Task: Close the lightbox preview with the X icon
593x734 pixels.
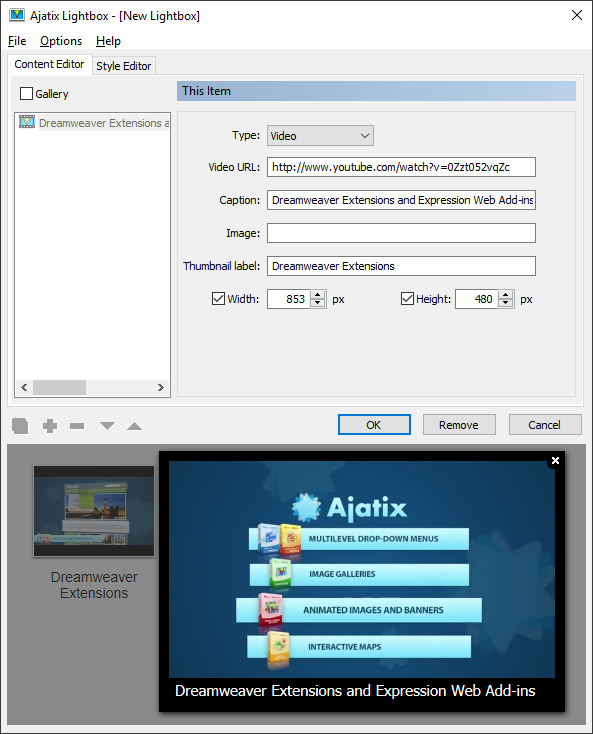Action: [x=556, y=461]
